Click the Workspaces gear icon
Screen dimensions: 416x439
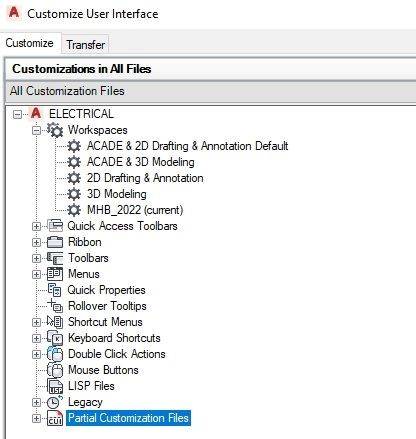(55, 130)
